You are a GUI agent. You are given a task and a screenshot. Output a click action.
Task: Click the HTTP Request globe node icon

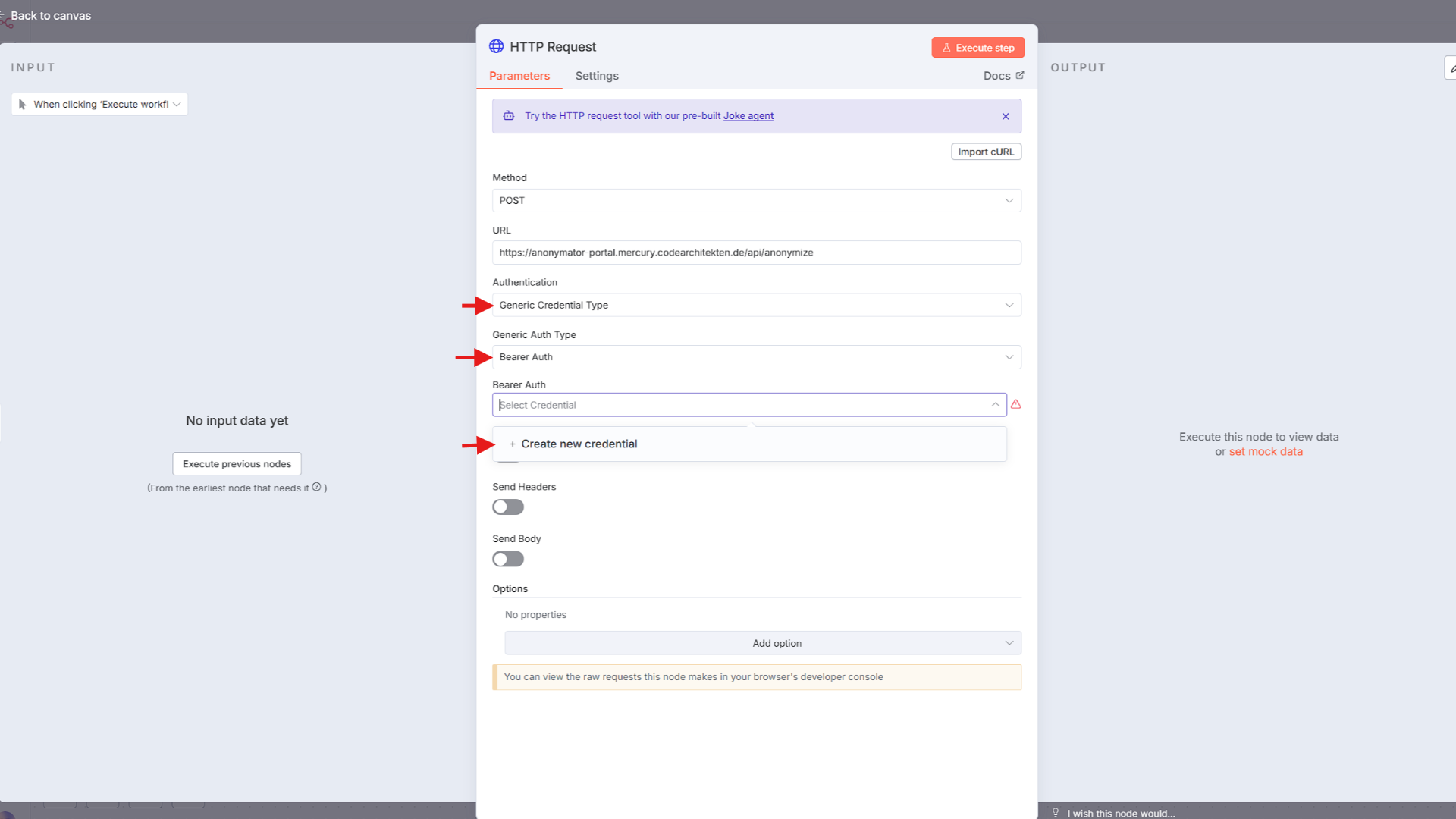pyautogui.click(x=497, y=46)
